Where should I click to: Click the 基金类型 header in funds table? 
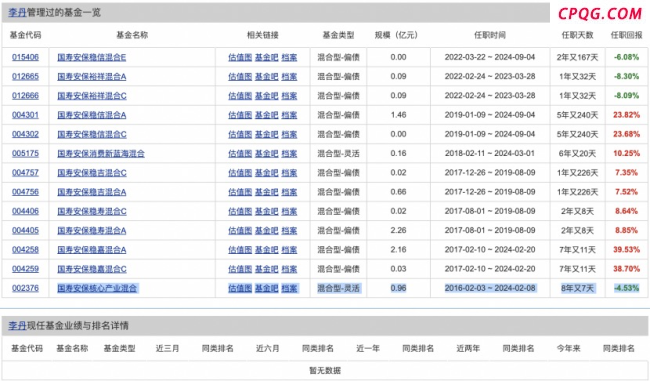(x=338, y=35)
